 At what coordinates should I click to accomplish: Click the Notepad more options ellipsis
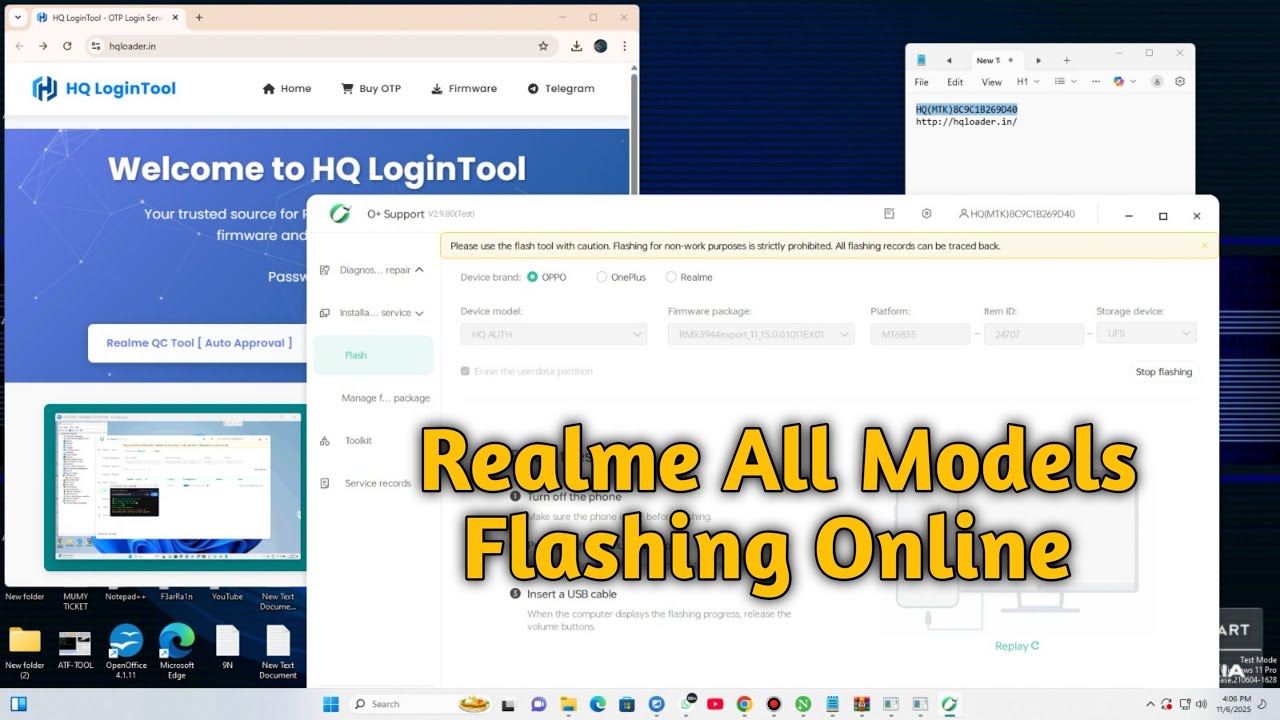click(1096, 82)
